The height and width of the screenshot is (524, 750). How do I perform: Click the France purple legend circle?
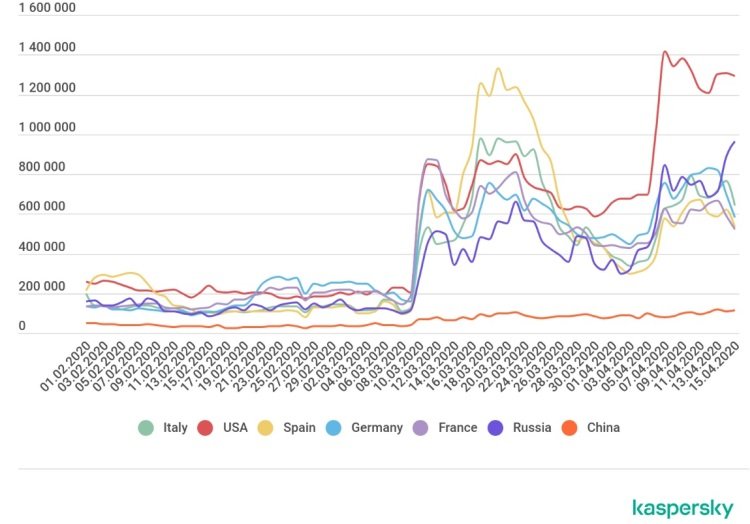420,427
